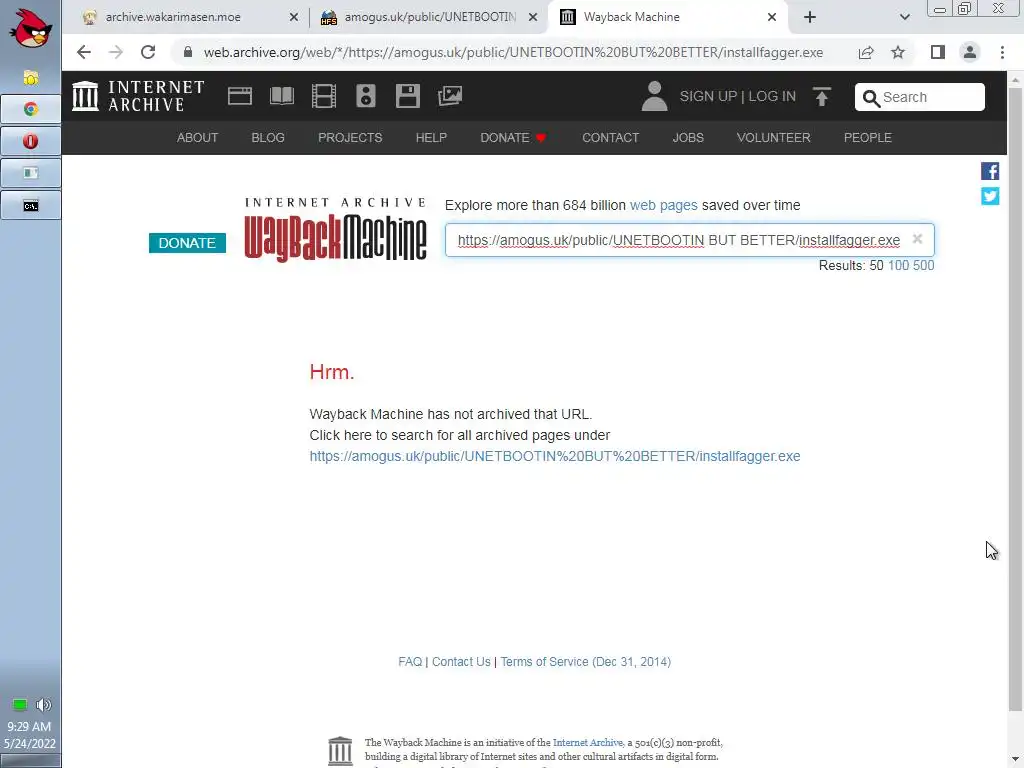Image resolution: width=1024 pixels, height=768 pixels.
Task: Click the LOG IN link
Action: coord(772,97)
